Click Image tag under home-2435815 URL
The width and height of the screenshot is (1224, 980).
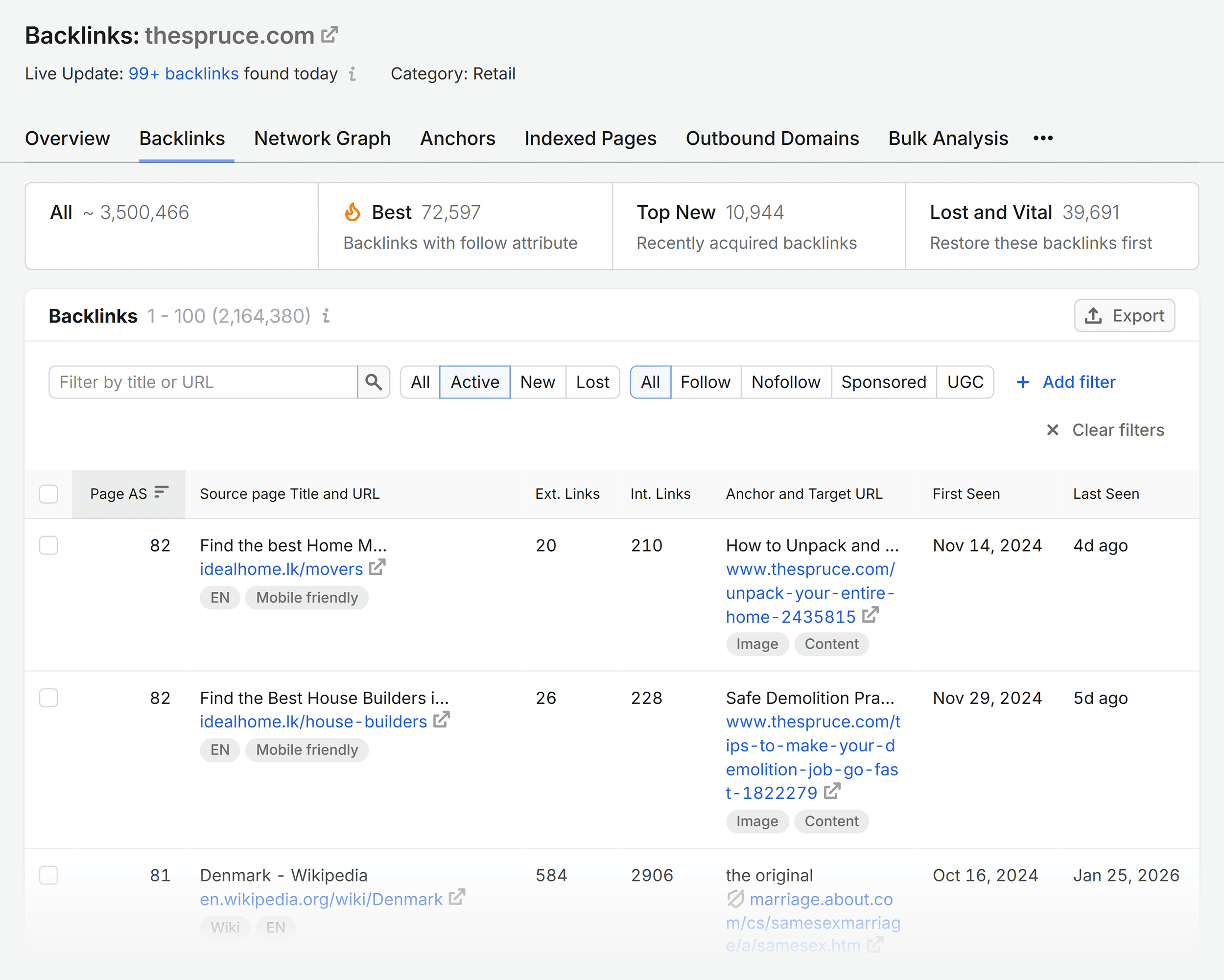click(757, 644)
